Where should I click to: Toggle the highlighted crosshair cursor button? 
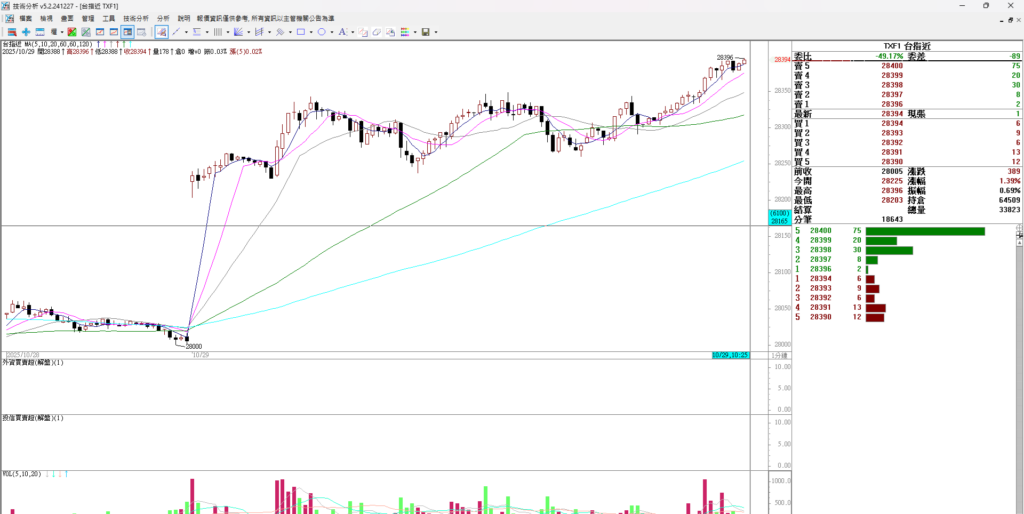coord(161,32)
